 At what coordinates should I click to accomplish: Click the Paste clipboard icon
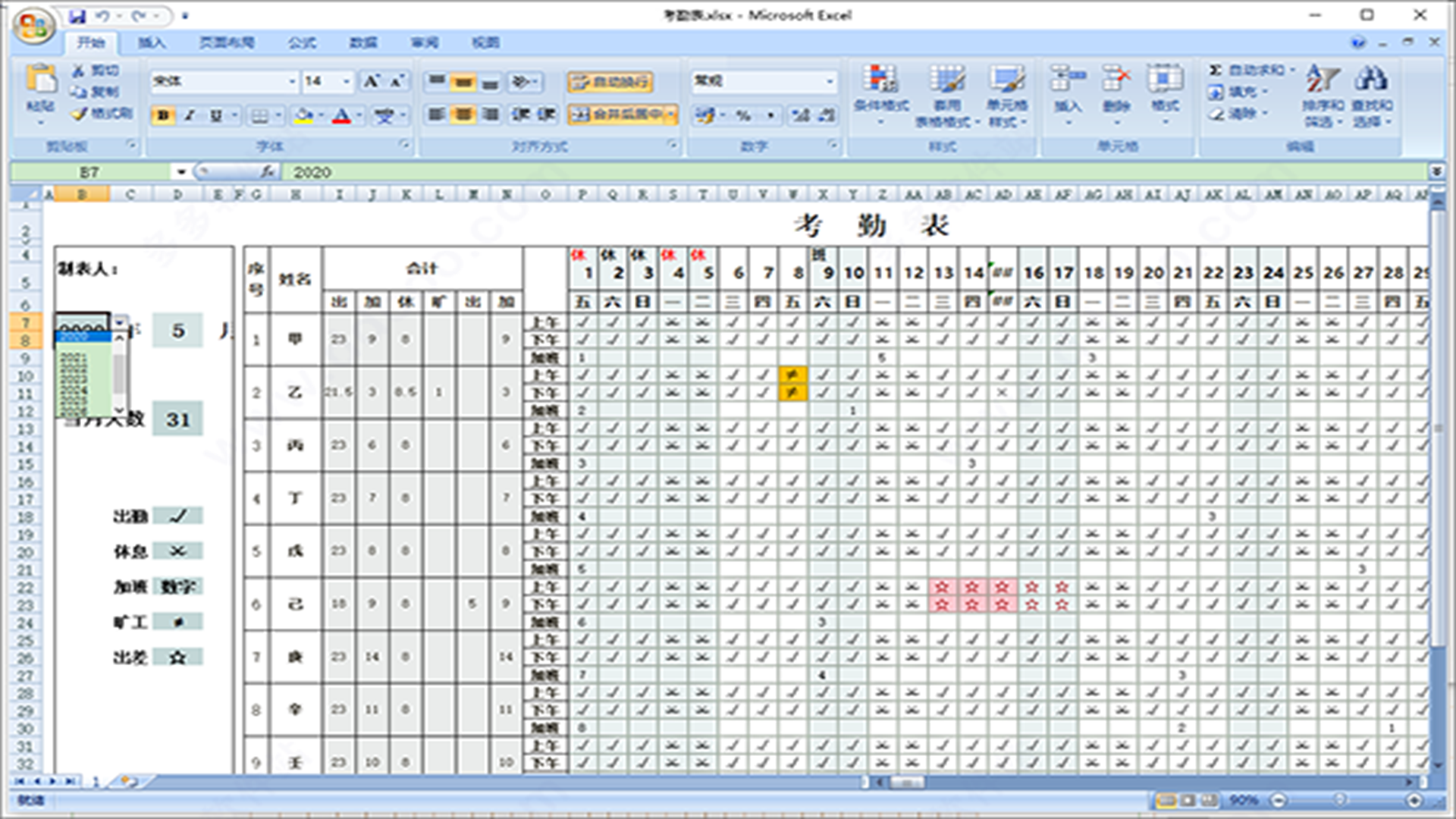[x=41, y=80]
